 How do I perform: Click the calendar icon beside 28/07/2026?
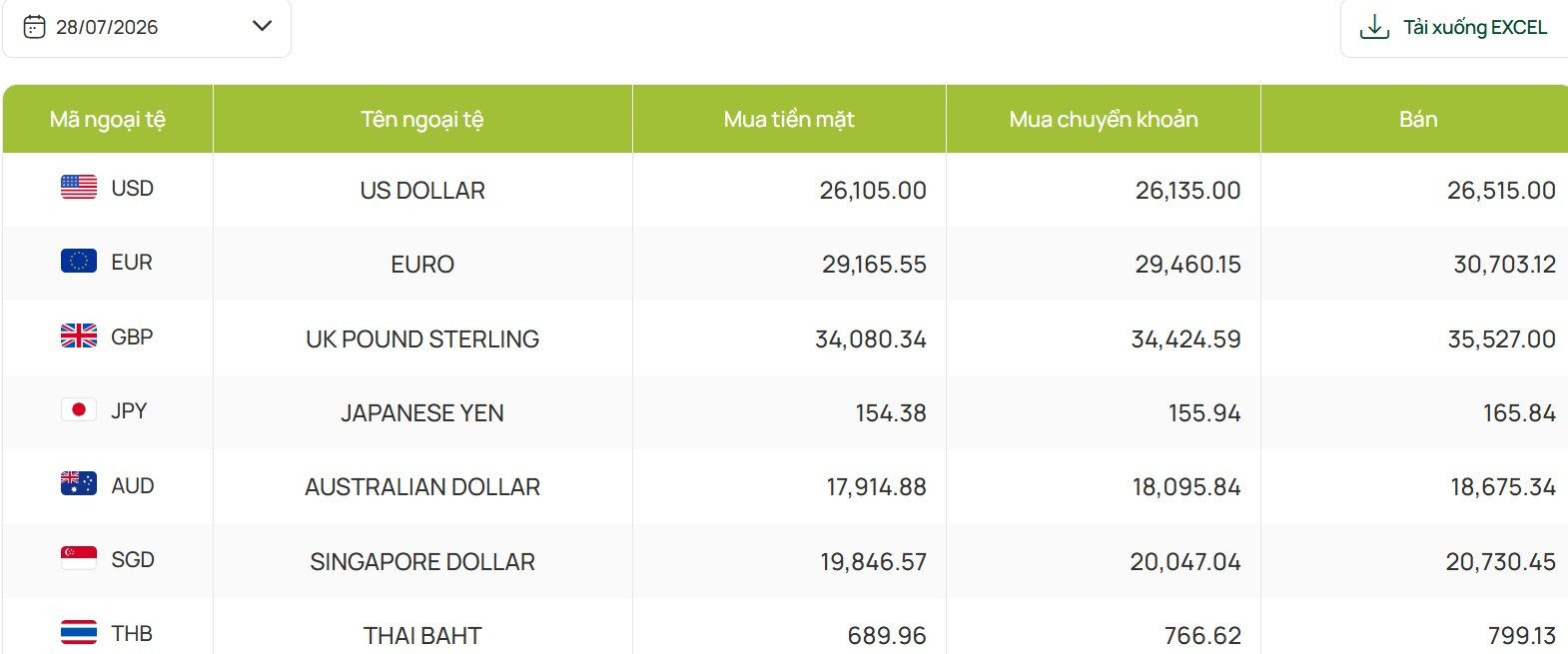click(34, 27)
